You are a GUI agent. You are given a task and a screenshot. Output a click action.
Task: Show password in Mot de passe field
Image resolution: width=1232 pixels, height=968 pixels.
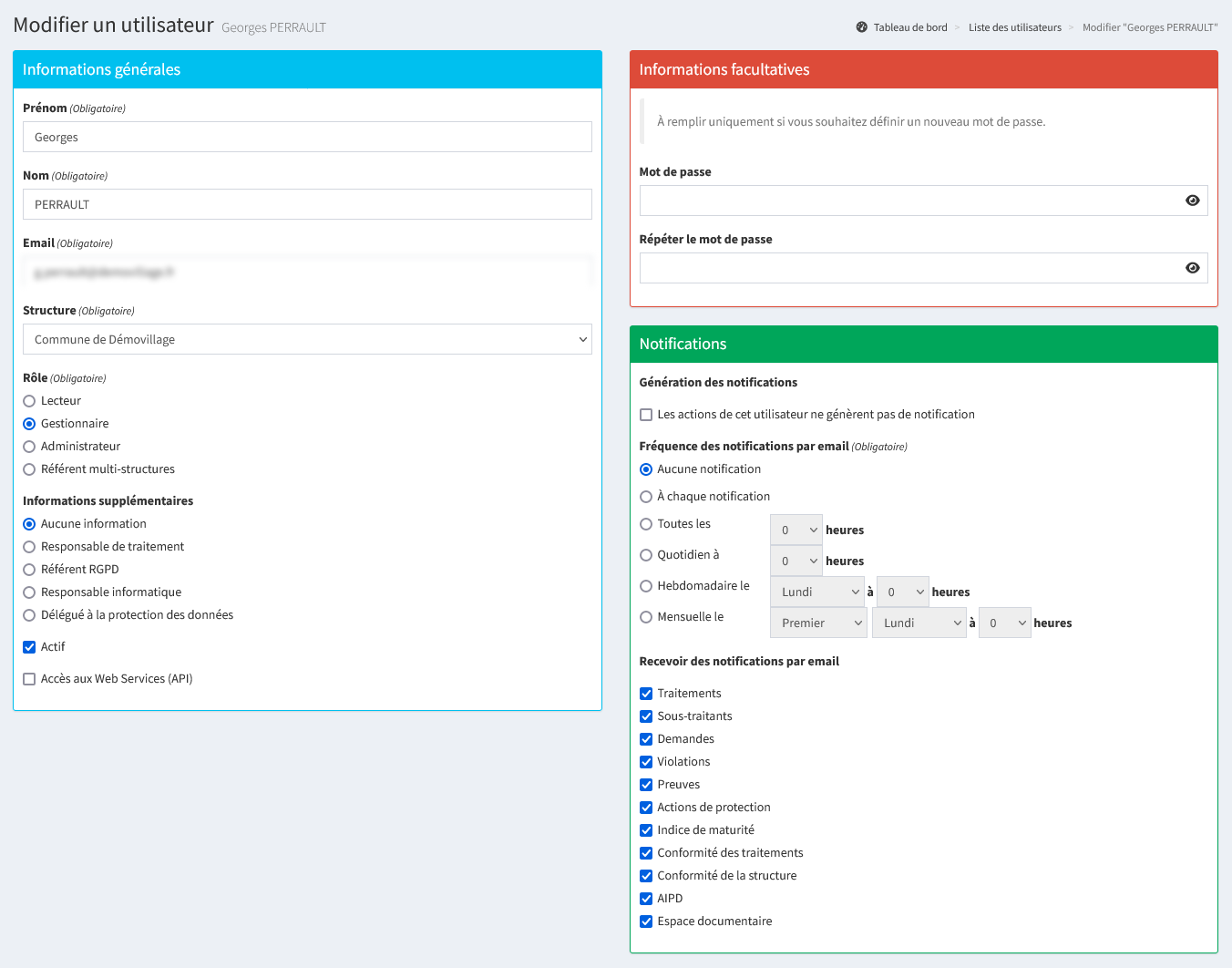[x=1192, y=201]
